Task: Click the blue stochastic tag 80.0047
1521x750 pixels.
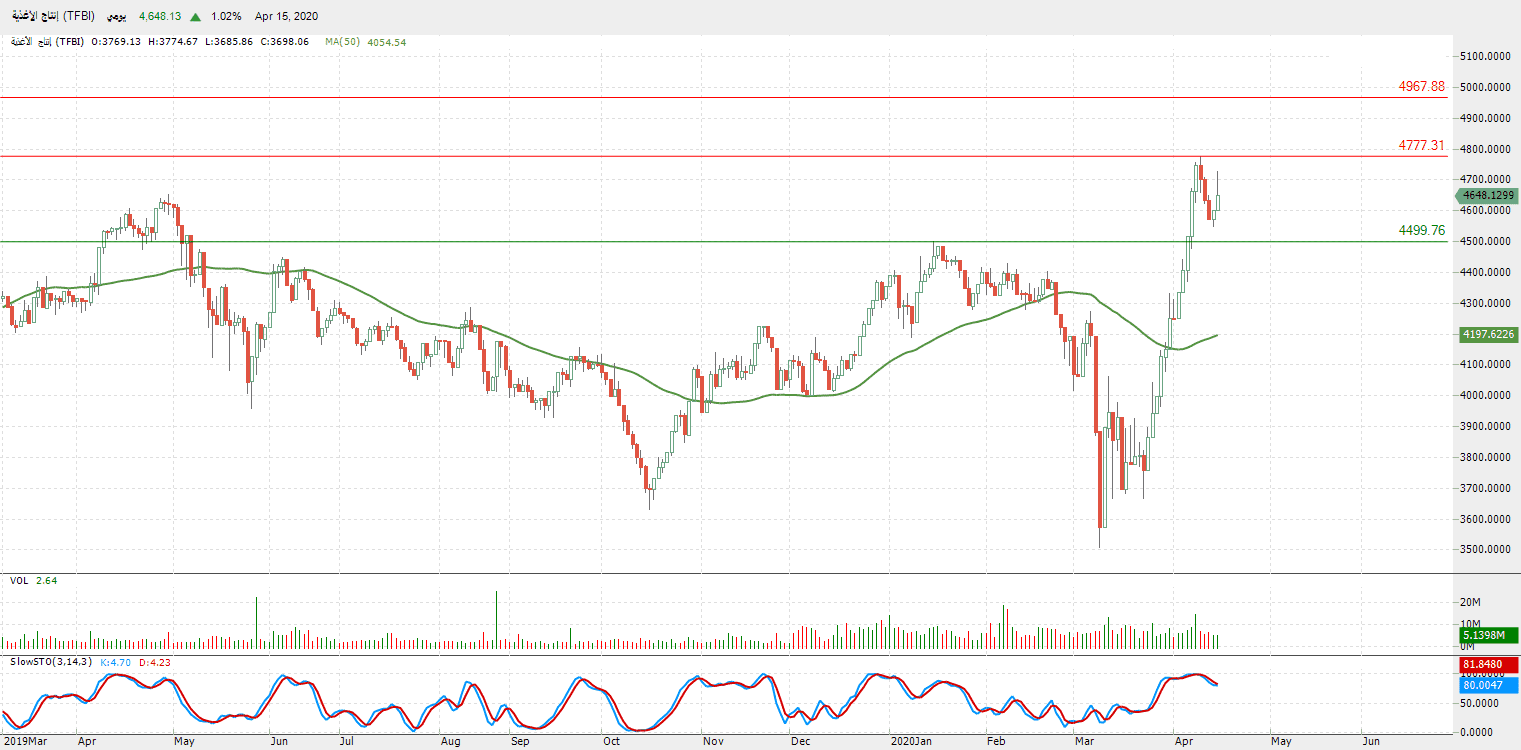Action: (x=1488, y=685)
